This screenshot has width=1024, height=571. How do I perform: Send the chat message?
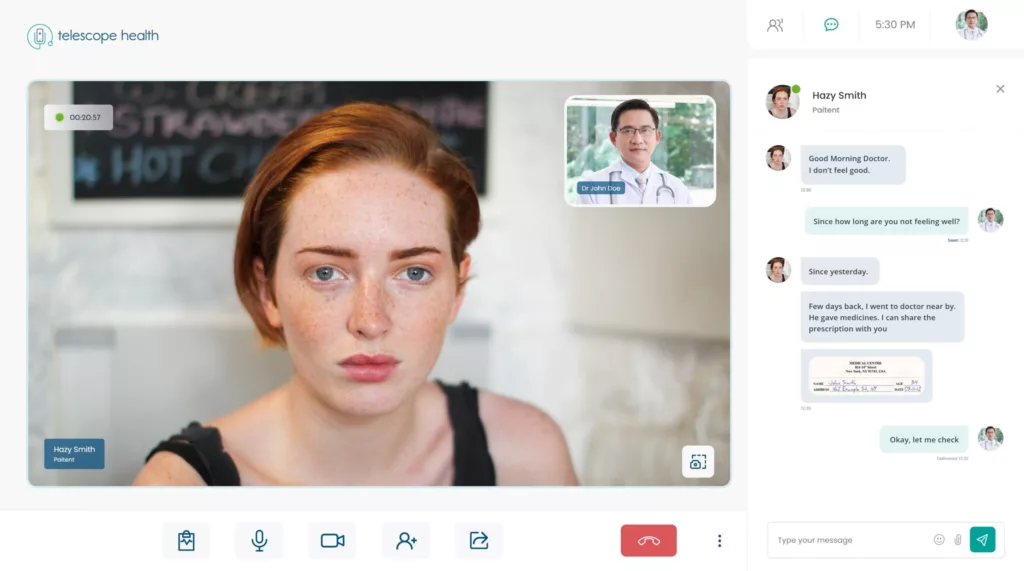[x=982, y=540]
